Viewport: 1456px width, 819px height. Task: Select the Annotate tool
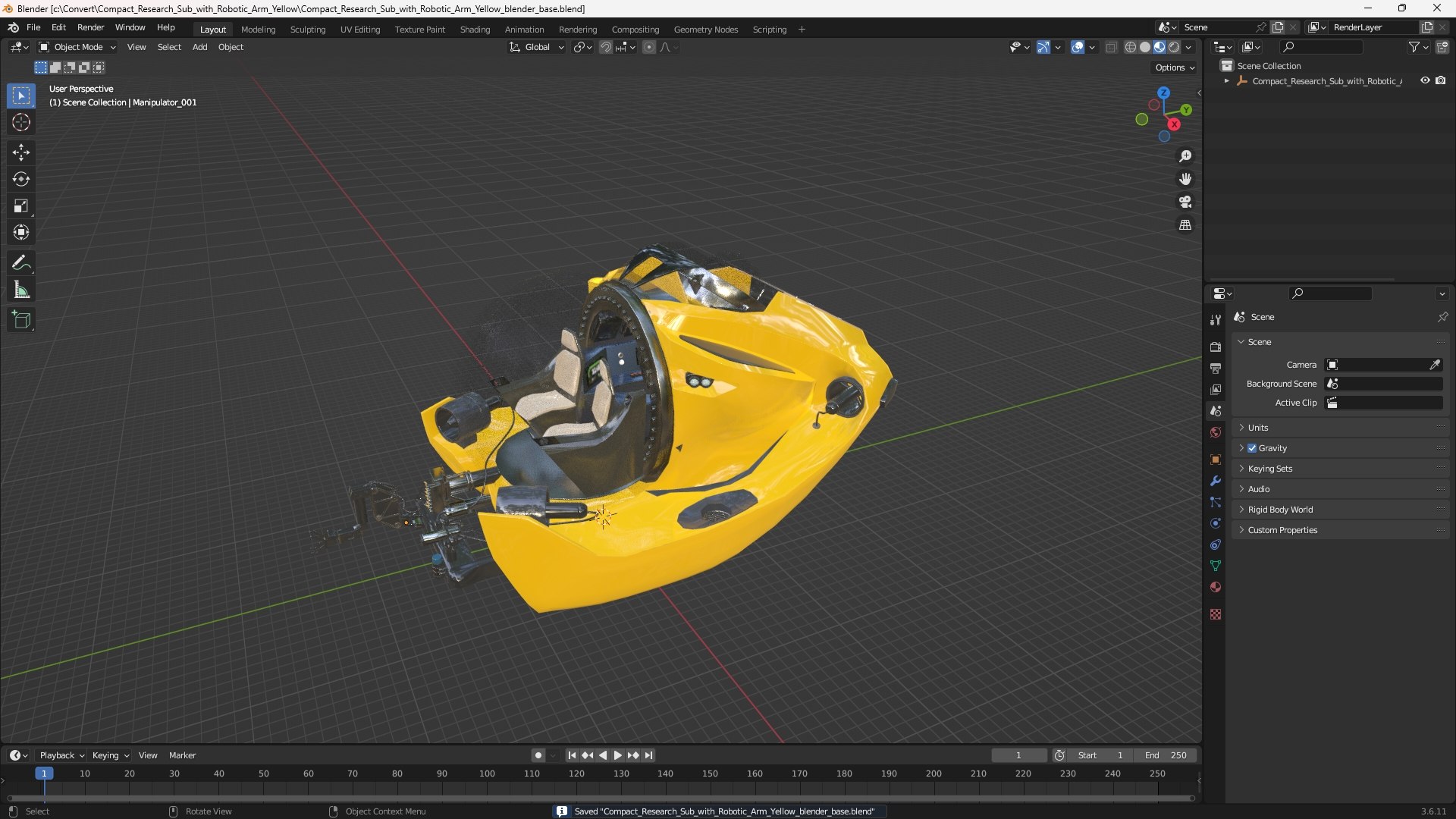point(21,263)
